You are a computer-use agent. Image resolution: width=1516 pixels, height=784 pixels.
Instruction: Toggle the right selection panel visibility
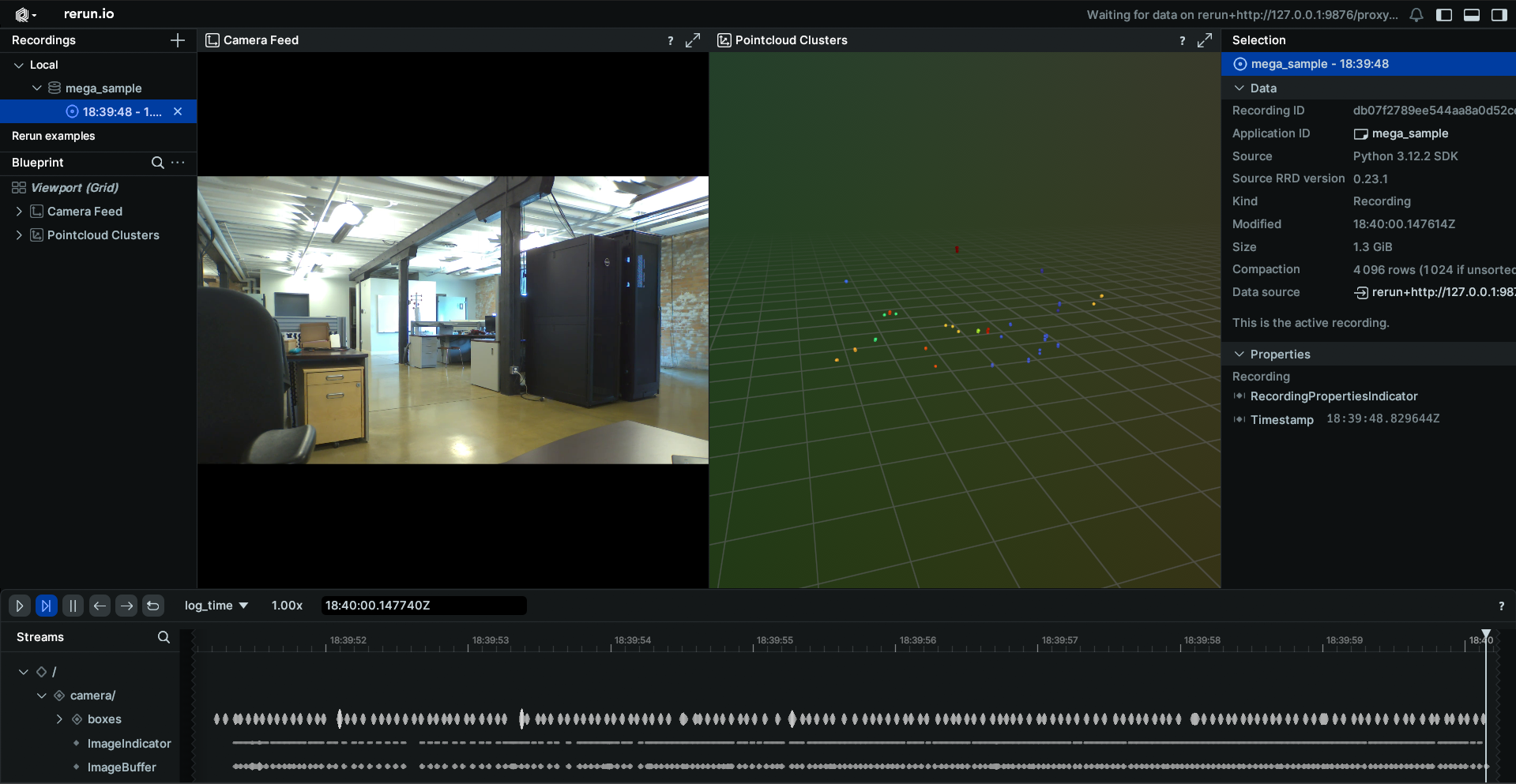pos(1499,14)
